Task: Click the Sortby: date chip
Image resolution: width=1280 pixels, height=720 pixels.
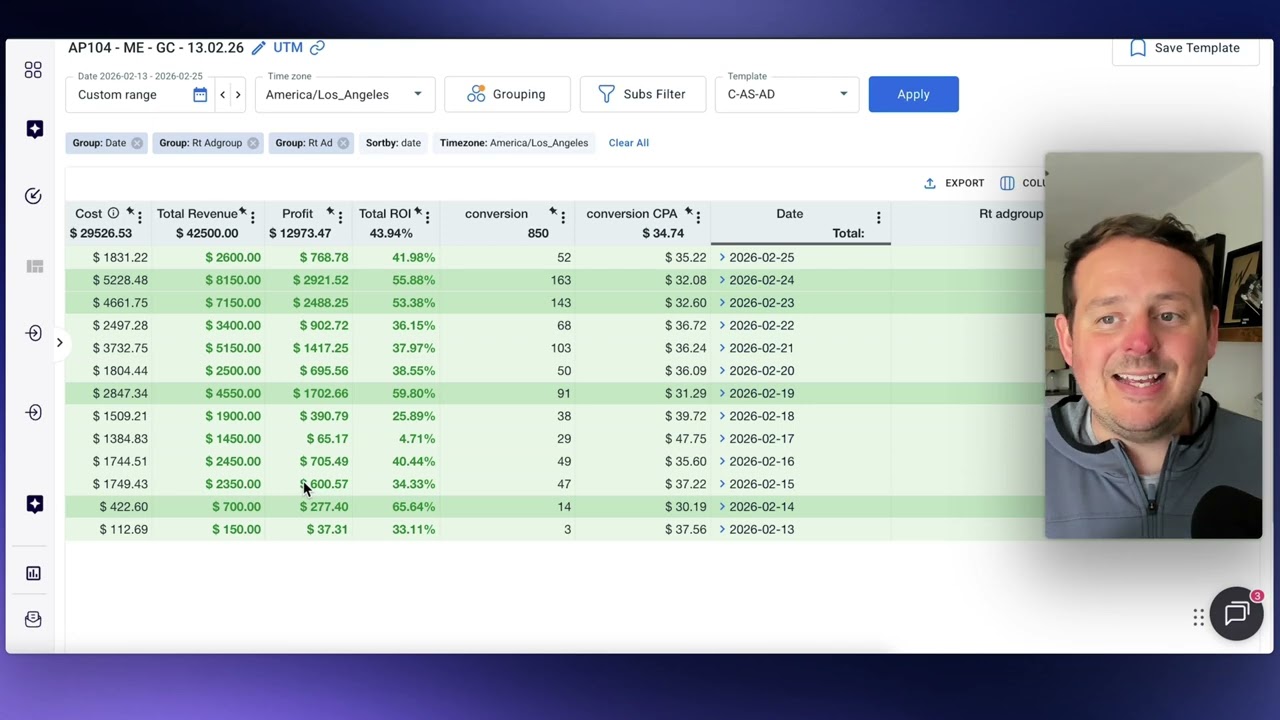Action: point(393,143)
